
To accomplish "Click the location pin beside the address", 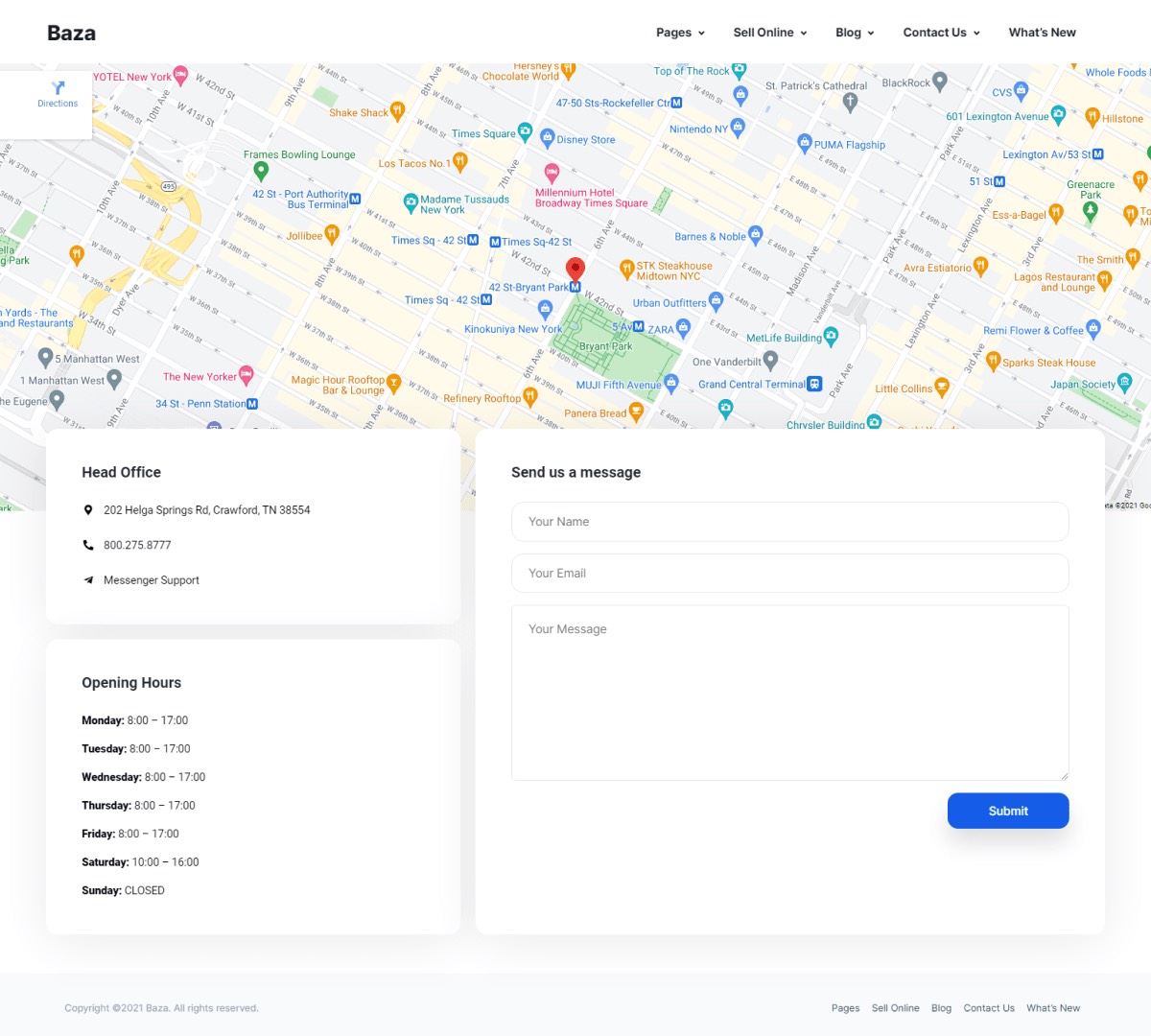I will click(88, 510).
